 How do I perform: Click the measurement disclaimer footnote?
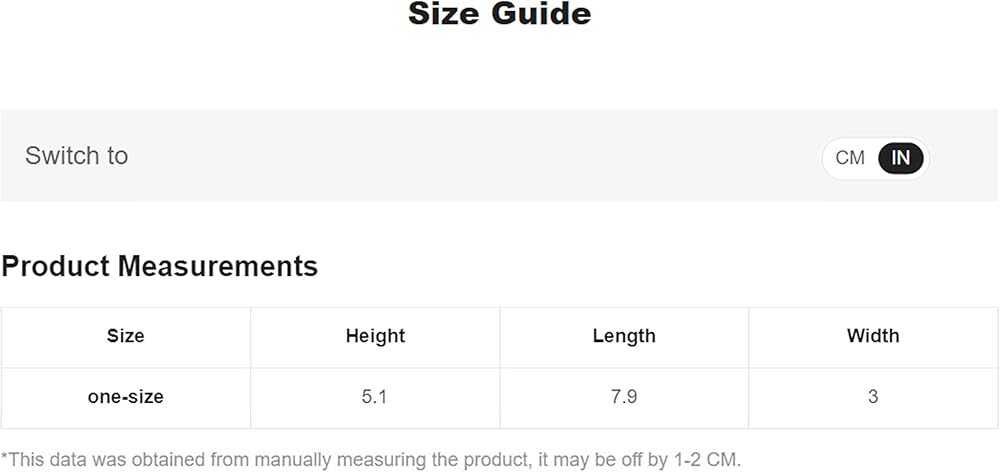tap(371, 459)
